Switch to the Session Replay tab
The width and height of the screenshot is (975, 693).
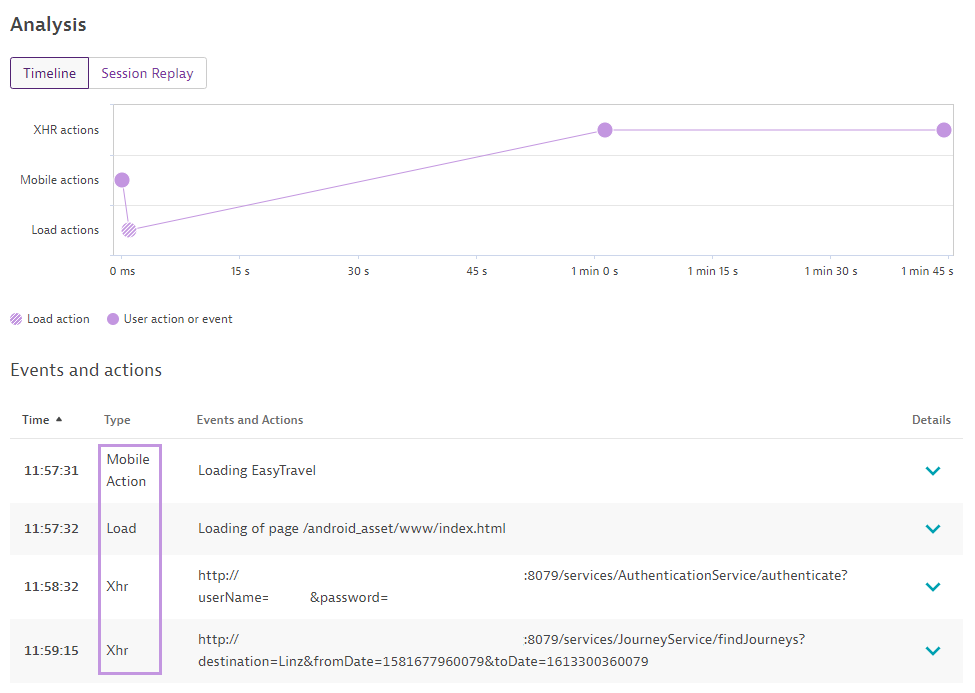pos(147,73)
